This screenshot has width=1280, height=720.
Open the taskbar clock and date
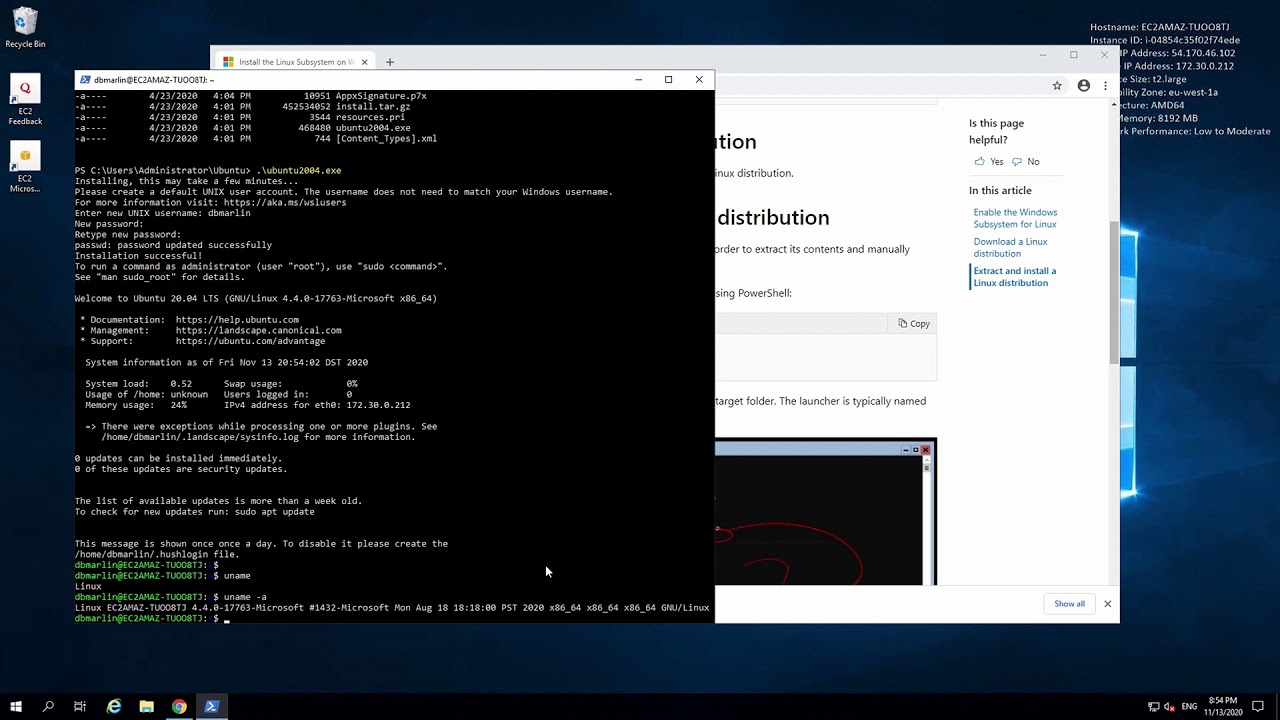(1222, 707)
